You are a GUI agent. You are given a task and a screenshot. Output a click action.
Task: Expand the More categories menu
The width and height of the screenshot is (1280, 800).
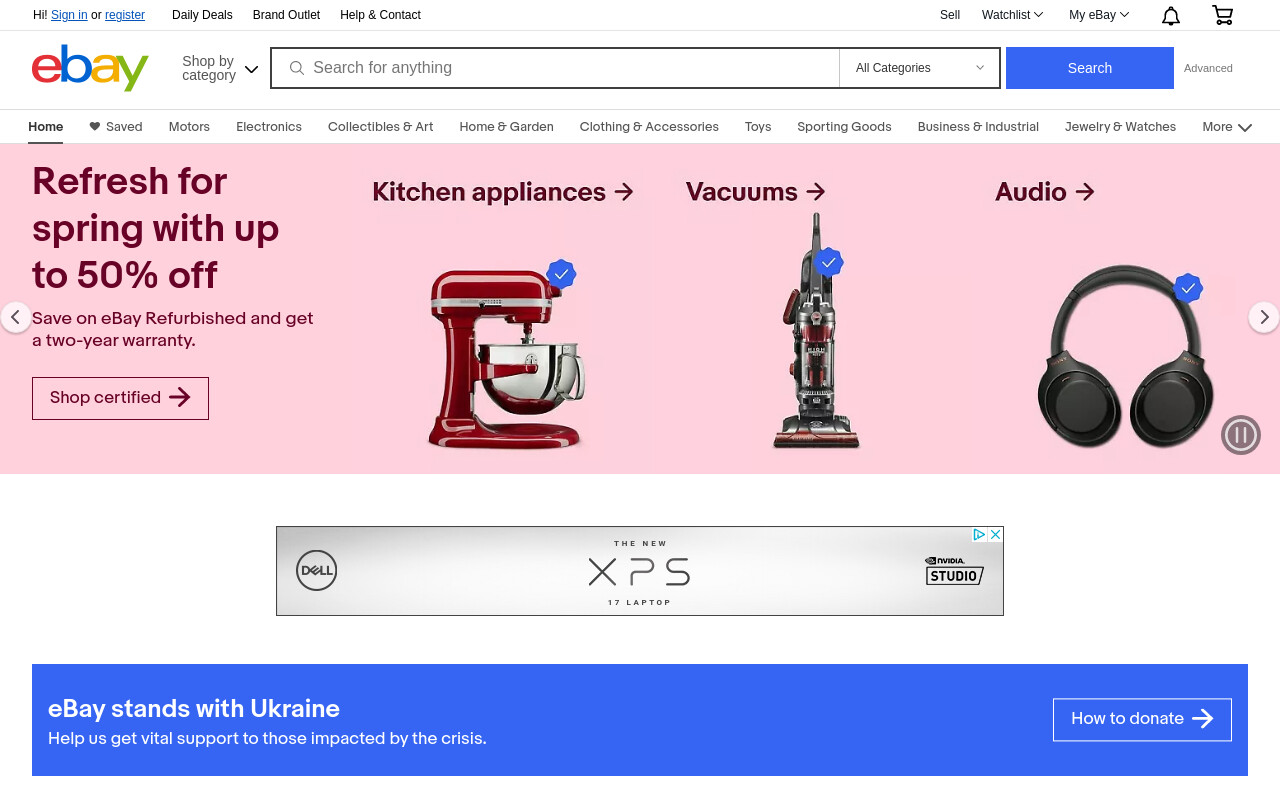click(1227, 127)
